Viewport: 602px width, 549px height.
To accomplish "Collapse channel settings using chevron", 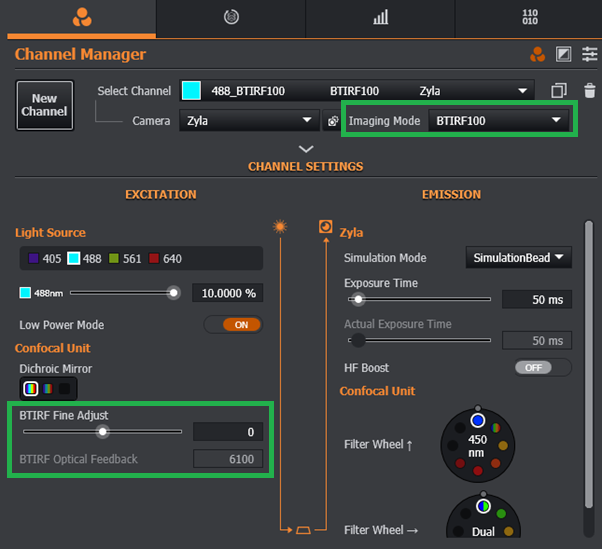I will pyautogui.click(x=306, y=148).
